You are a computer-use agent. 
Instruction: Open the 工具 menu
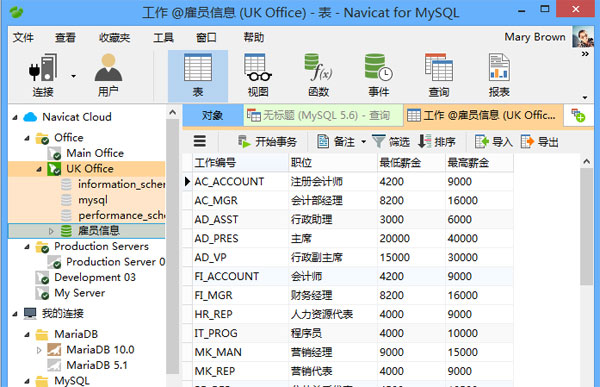[x=163, y=38]
